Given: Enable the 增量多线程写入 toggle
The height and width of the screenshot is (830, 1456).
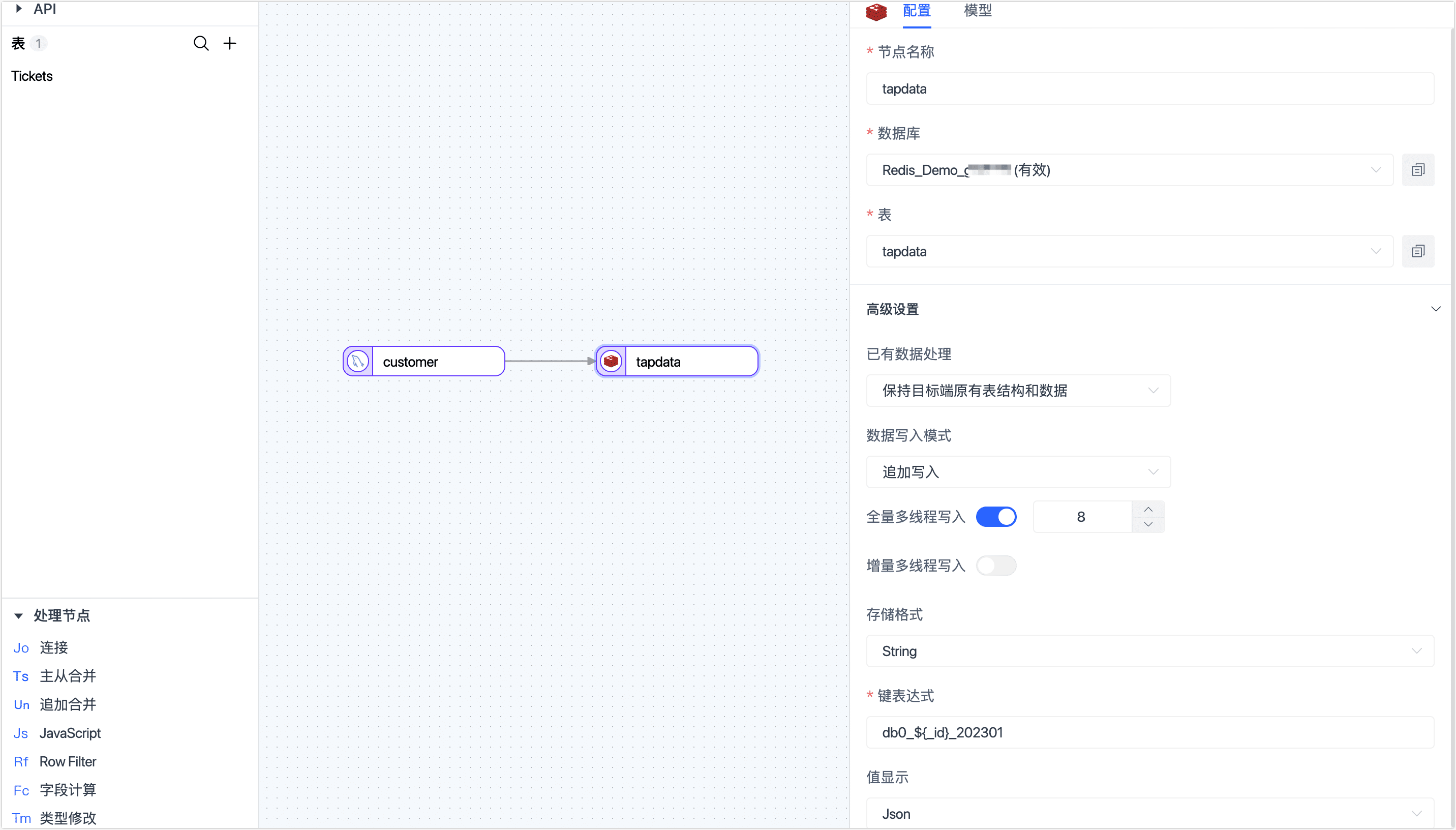Looking at the screenshot, I should click(996, 565).
